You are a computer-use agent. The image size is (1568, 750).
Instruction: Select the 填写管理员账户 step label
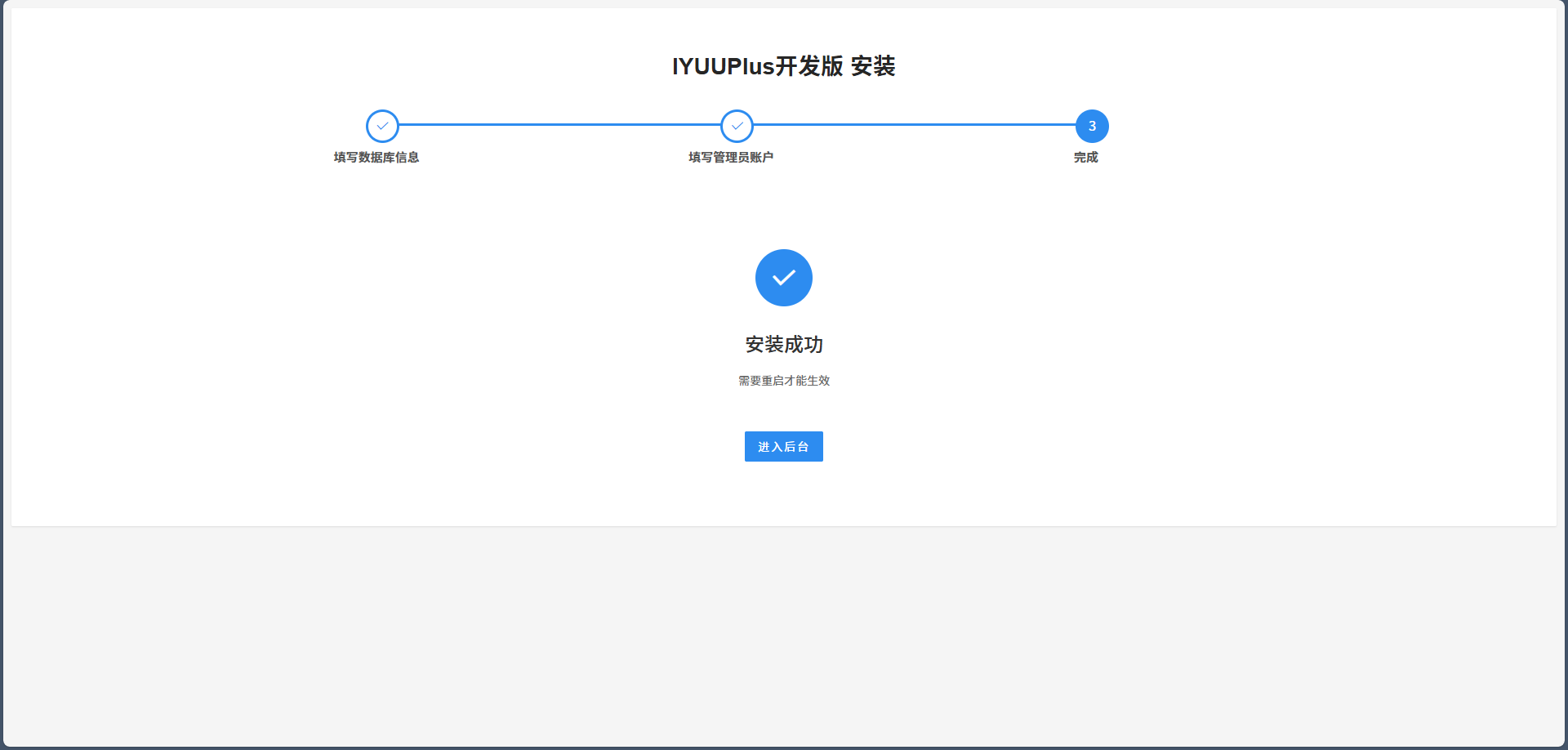pyautogui.click(x=731, y=157)
